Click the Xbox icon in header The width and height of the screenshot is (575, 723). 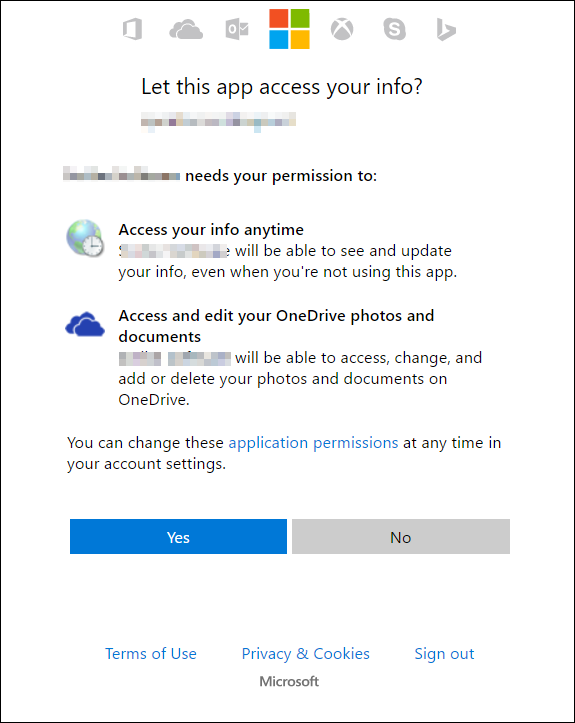(x=342, y=30)
